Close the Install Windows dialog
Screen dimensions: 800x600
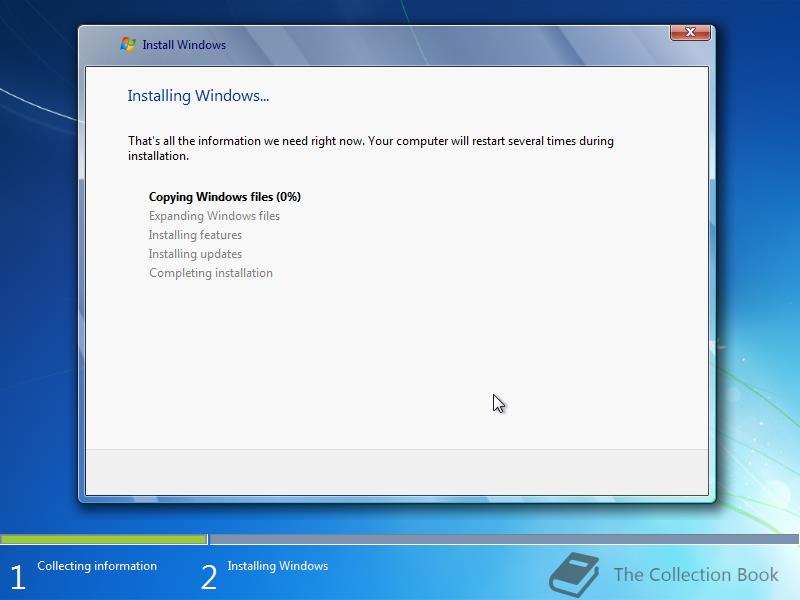point(690,32)
